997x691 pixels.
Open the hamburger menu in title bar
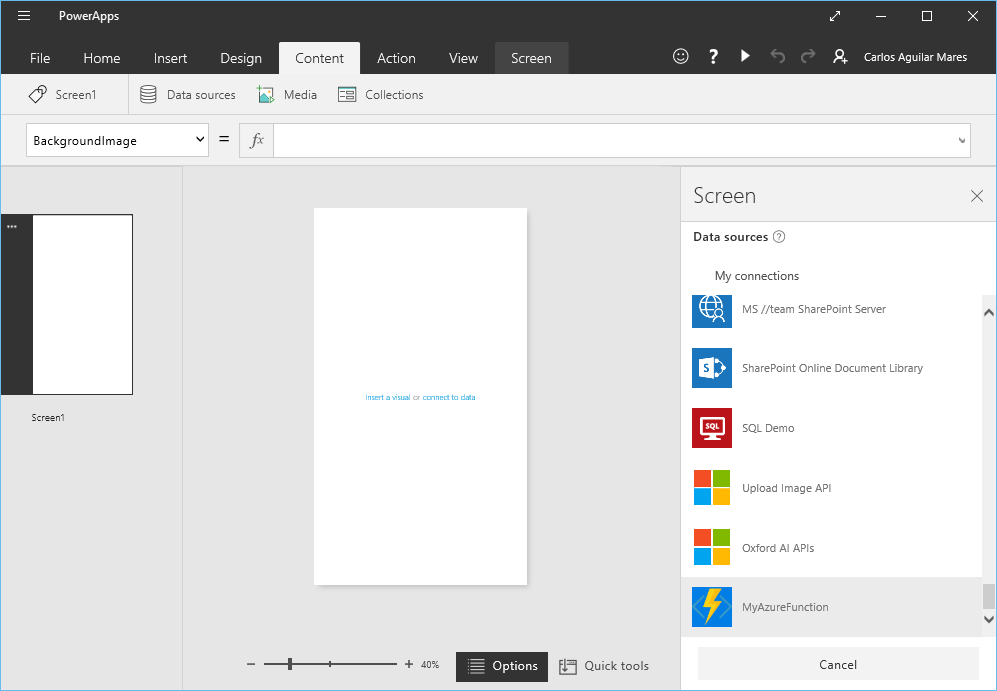(24, 16)
